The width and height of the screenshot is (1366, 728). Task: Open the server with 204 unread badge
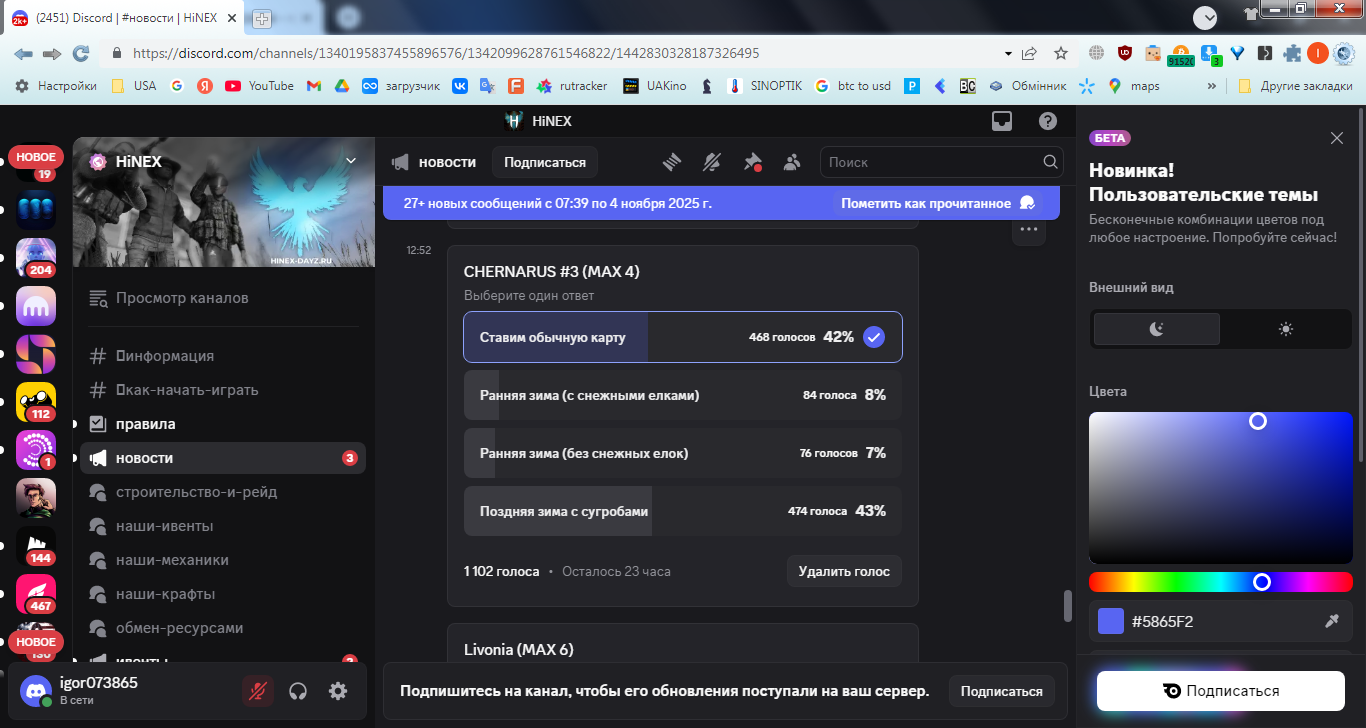36,258
